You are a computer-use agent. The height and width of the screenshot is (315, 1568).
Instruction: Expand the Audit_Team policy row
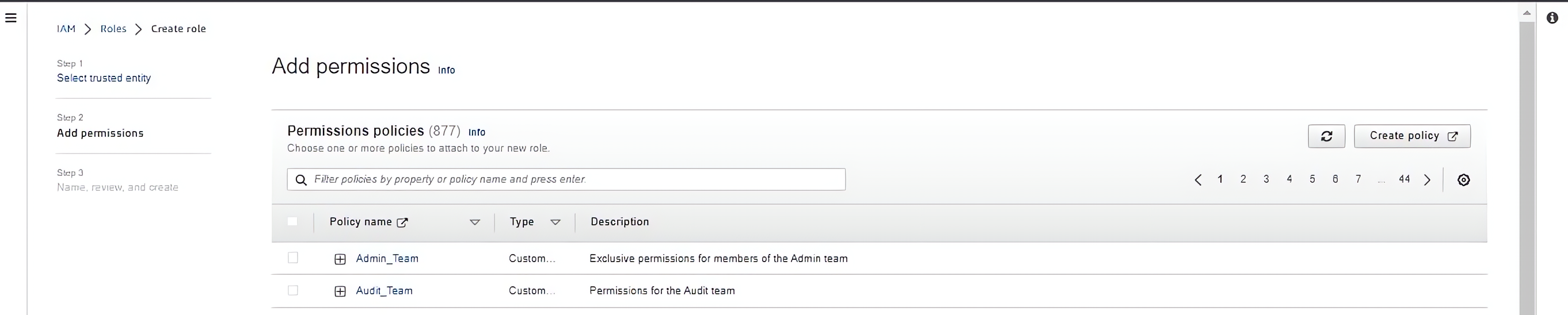click(340, 292)
